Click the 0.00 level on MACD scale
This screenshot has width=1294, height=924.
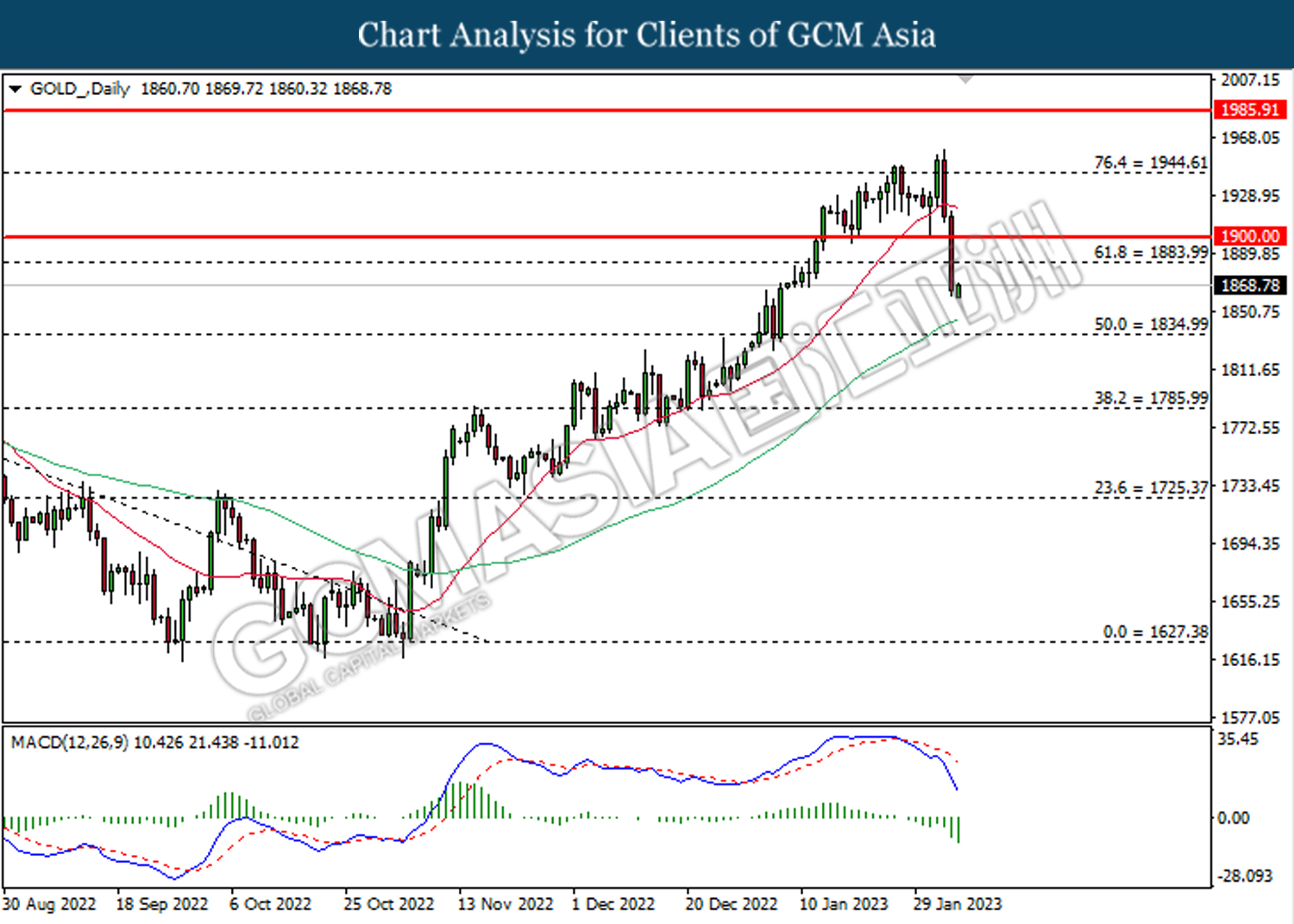pos(1233,818)
